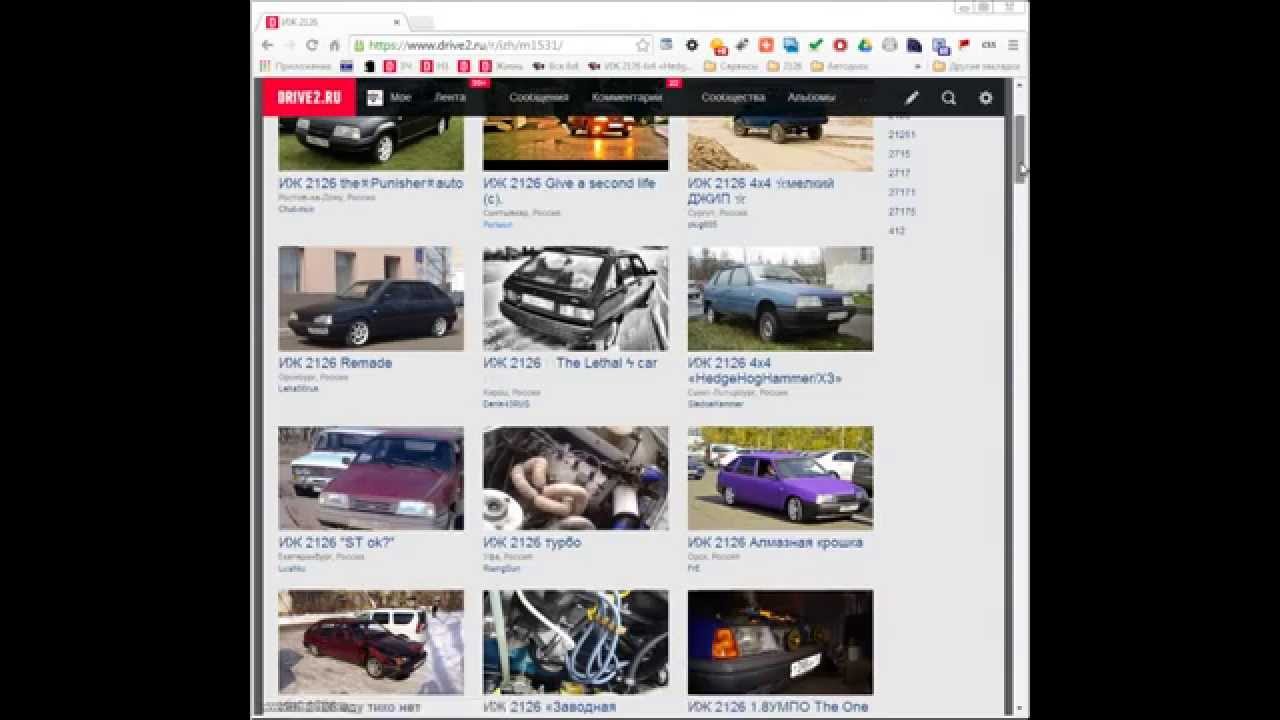This screenshot has height=720, width=1280.
Task: Click the red ST ok car thumbnail
Action: [371, 478]
